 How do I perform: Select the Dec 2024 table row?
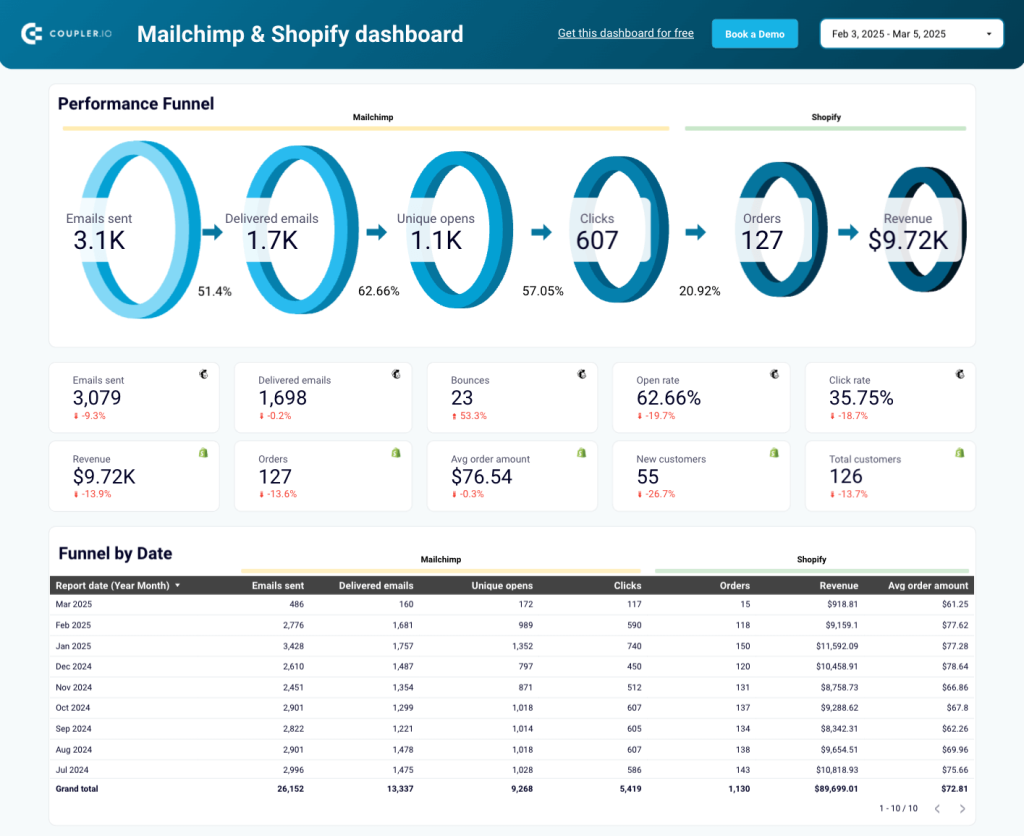pos(511,667)
